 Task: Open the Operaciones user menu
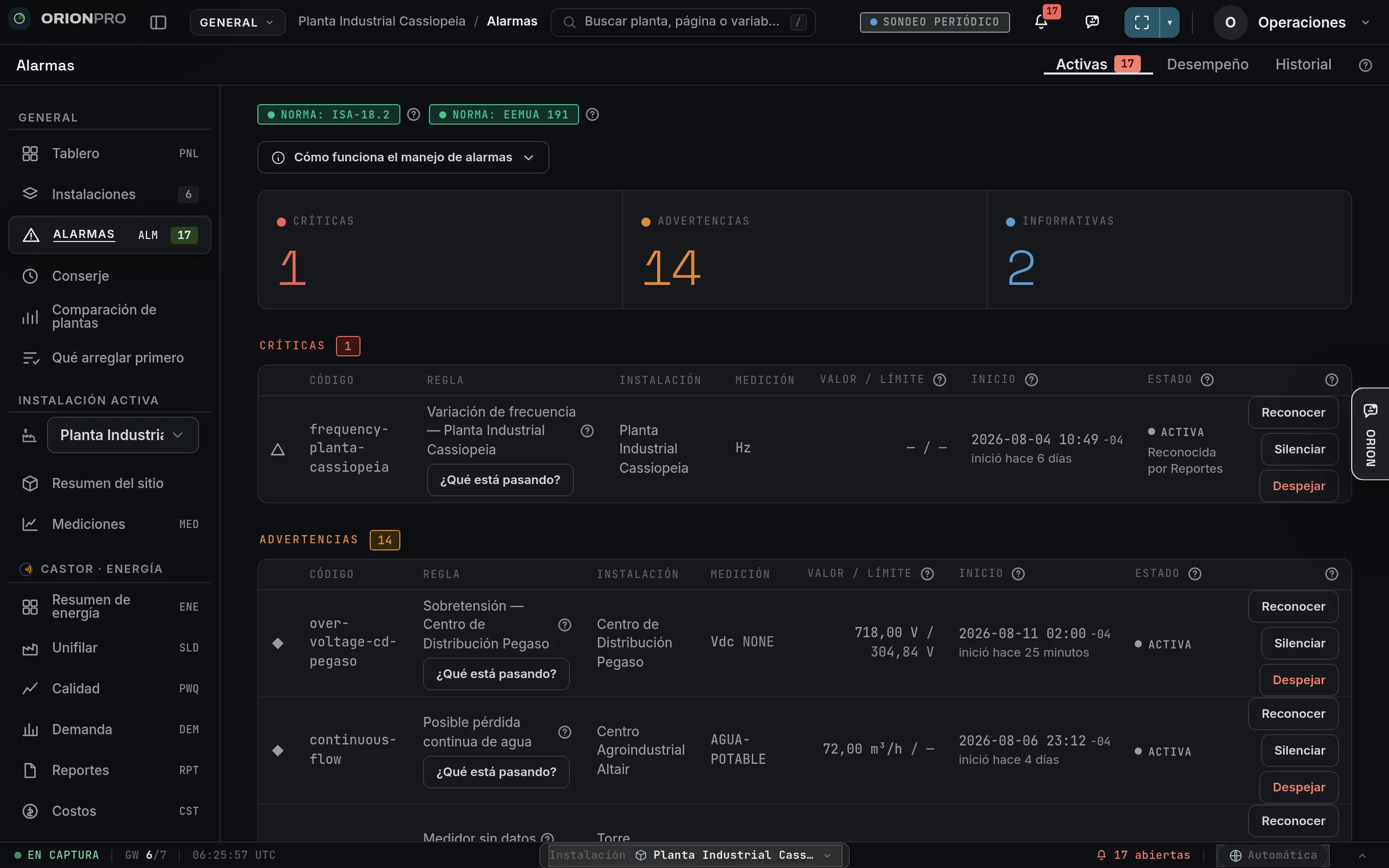click(x=1293, y=22)
